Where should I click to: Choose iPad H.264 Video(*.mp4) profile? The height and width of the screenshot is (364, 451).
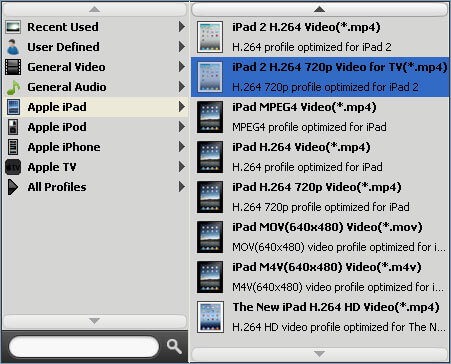point(320,157)
